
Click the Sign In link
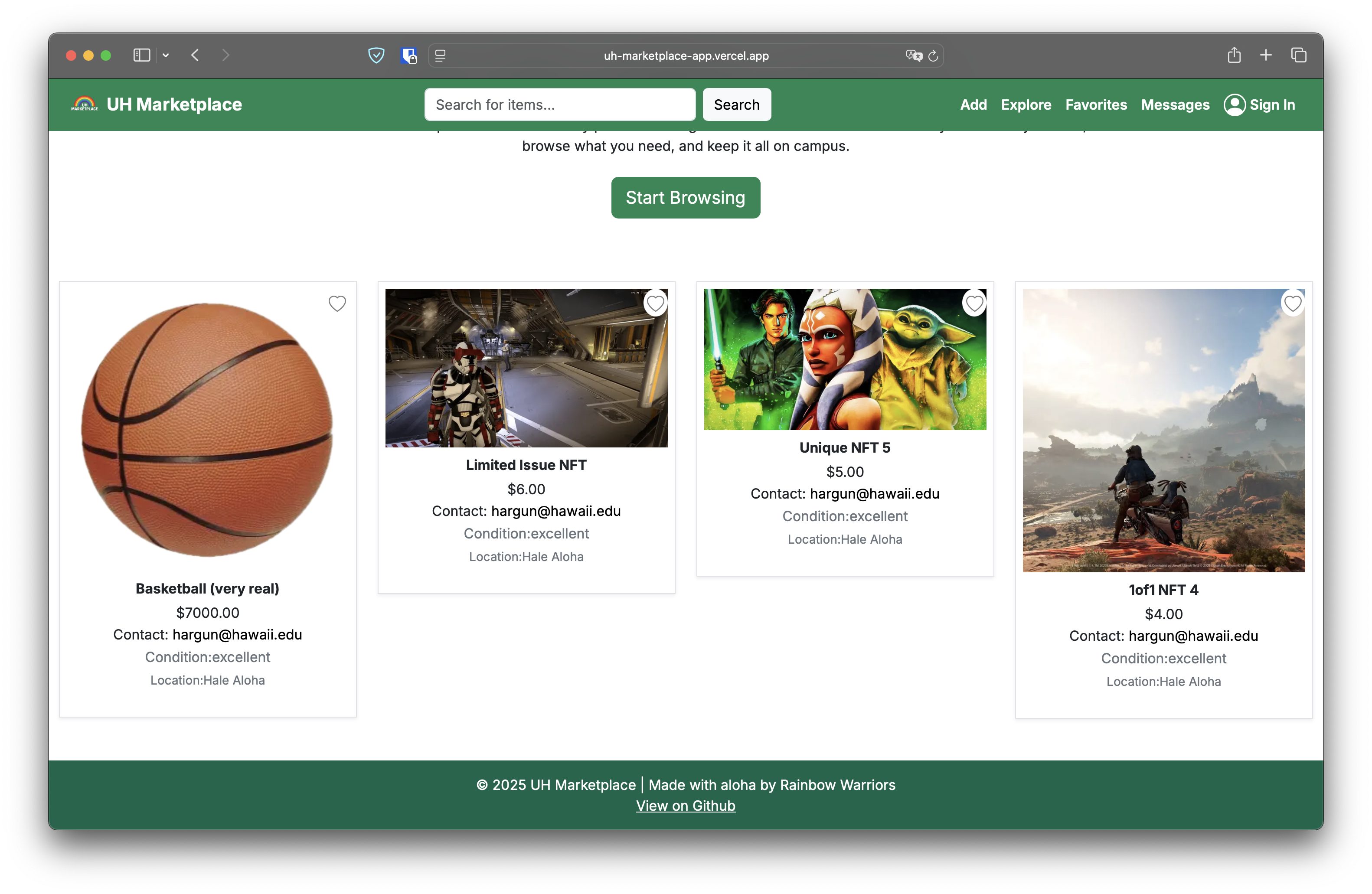click(1272, 105)
